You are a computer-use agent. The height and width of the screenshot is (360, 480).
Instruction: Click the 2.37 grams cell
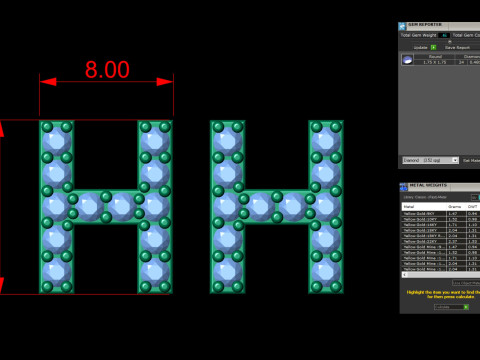tap(456, 241)
